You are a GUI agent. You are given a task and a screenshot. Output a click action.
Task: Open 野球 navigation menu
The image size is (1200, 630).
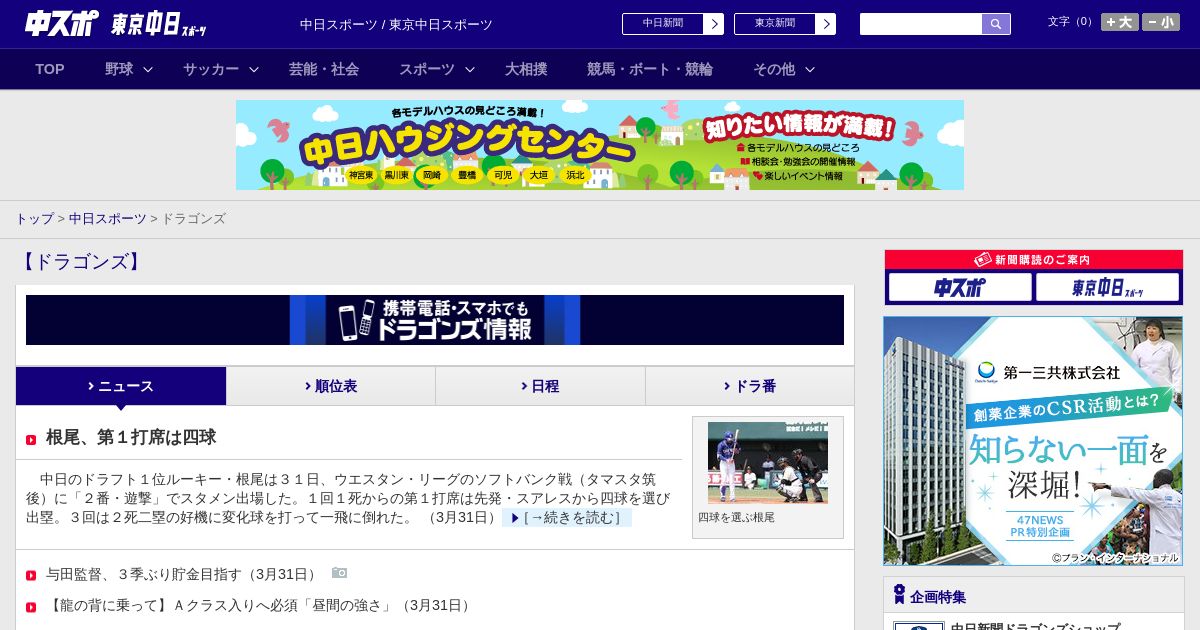[119, 69]
